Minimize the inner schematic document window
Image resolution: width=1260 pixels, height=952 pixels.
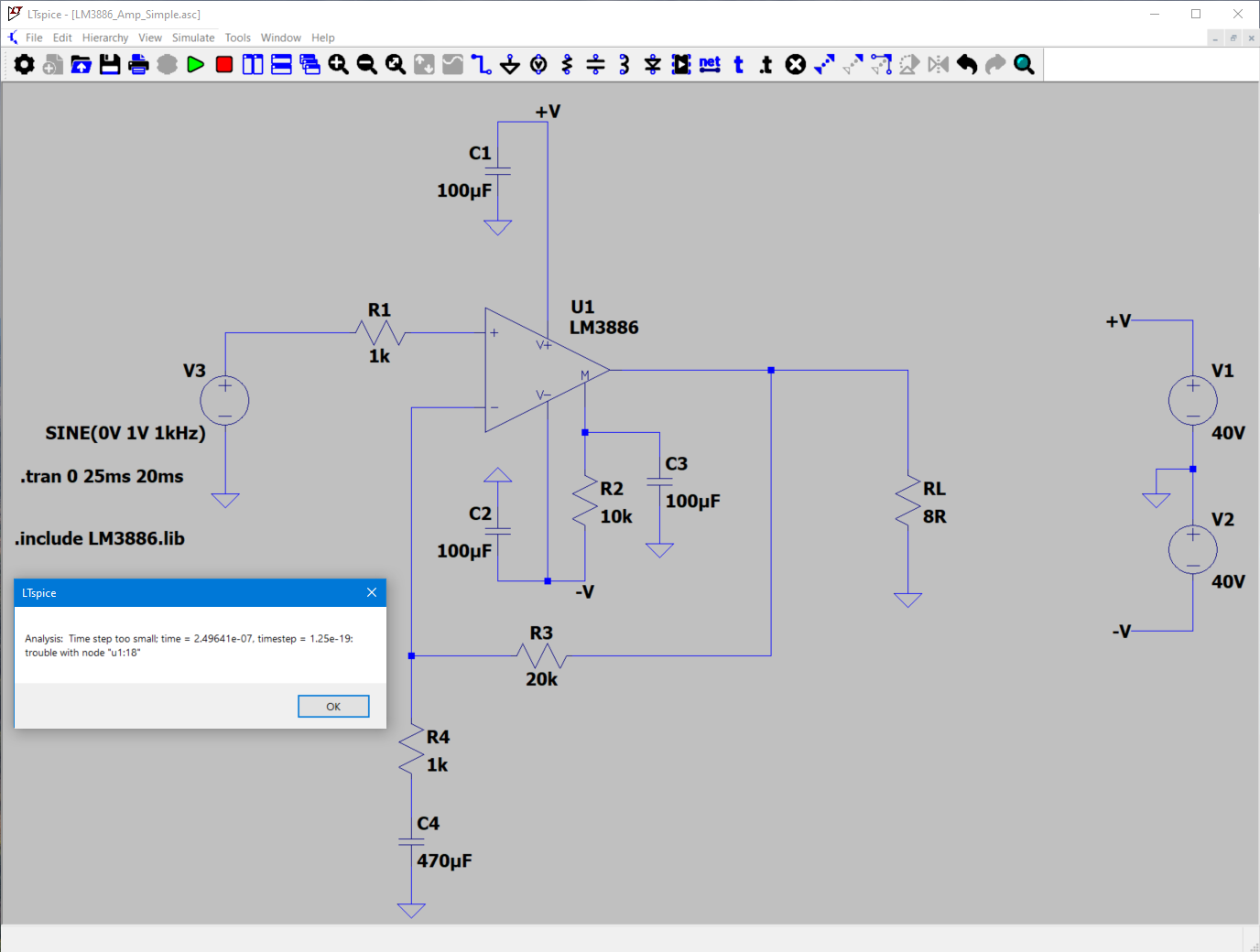click(1215, 38)
